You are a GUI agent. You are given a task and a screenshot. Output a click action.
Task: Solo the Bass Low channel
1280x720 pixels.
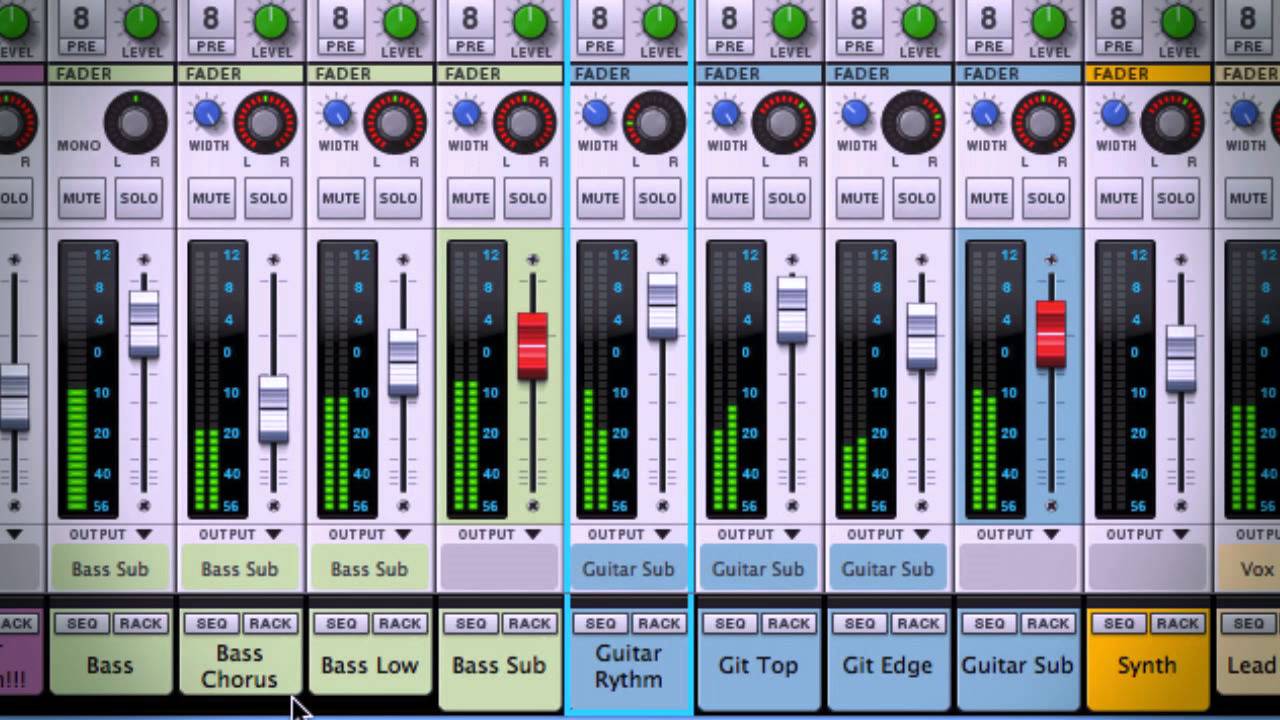coord(398,198)
